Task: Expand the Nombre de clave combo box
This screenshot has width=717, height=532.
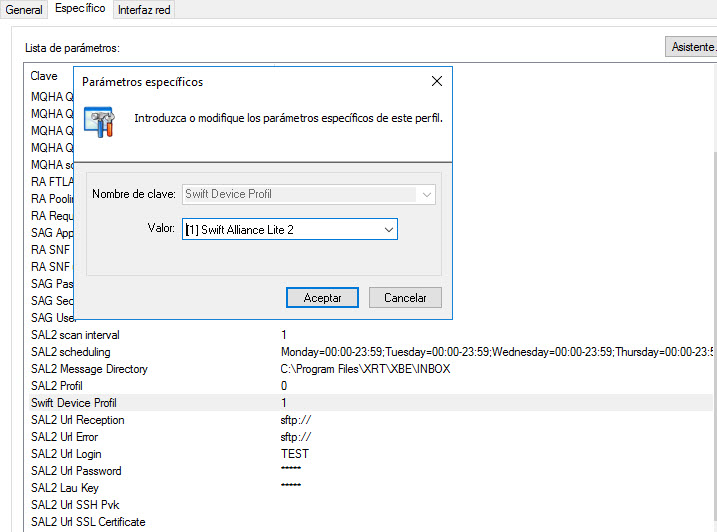Action: pos(427,194)
